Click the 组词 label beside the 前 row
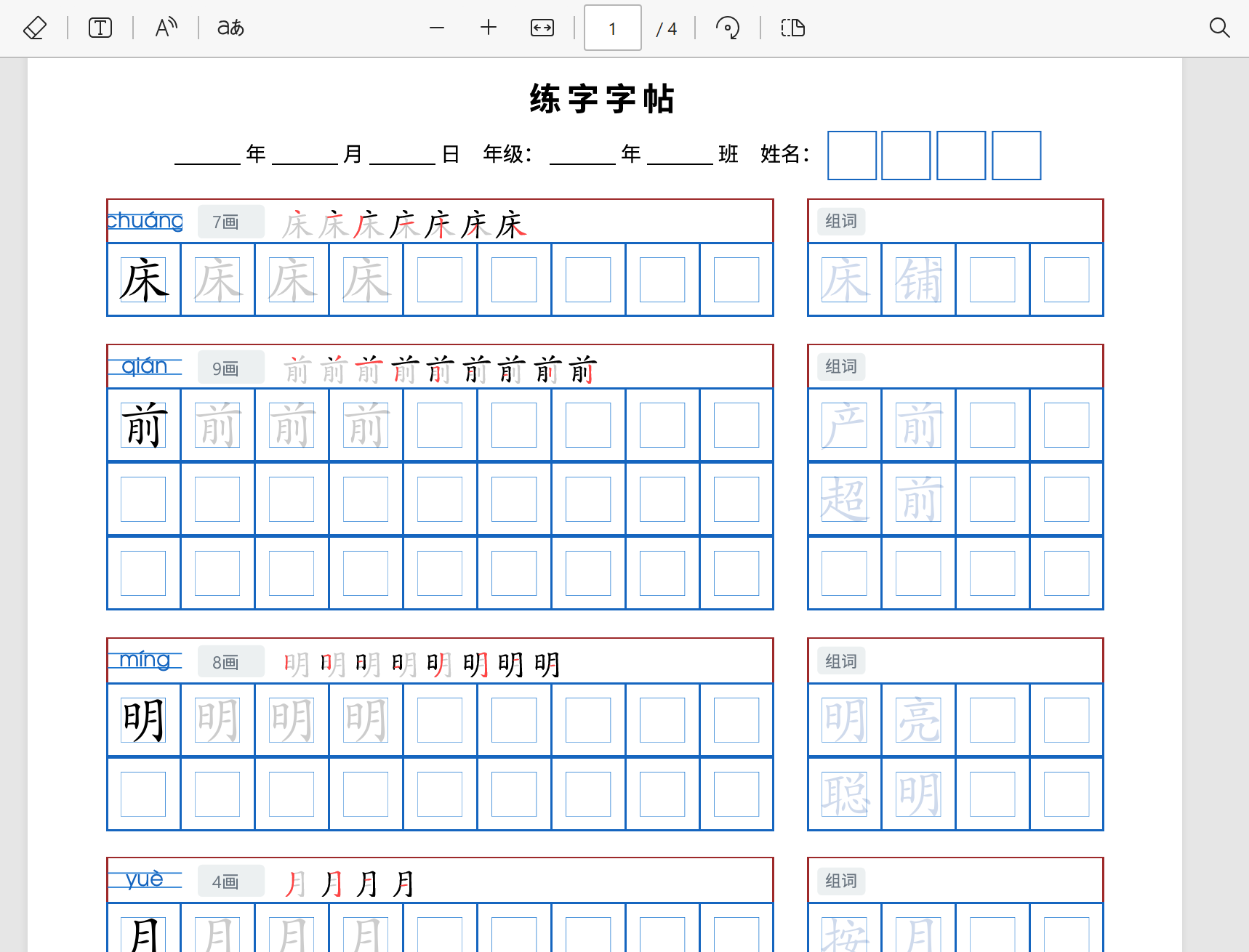 pyautogui.click(x=841, y=366)
